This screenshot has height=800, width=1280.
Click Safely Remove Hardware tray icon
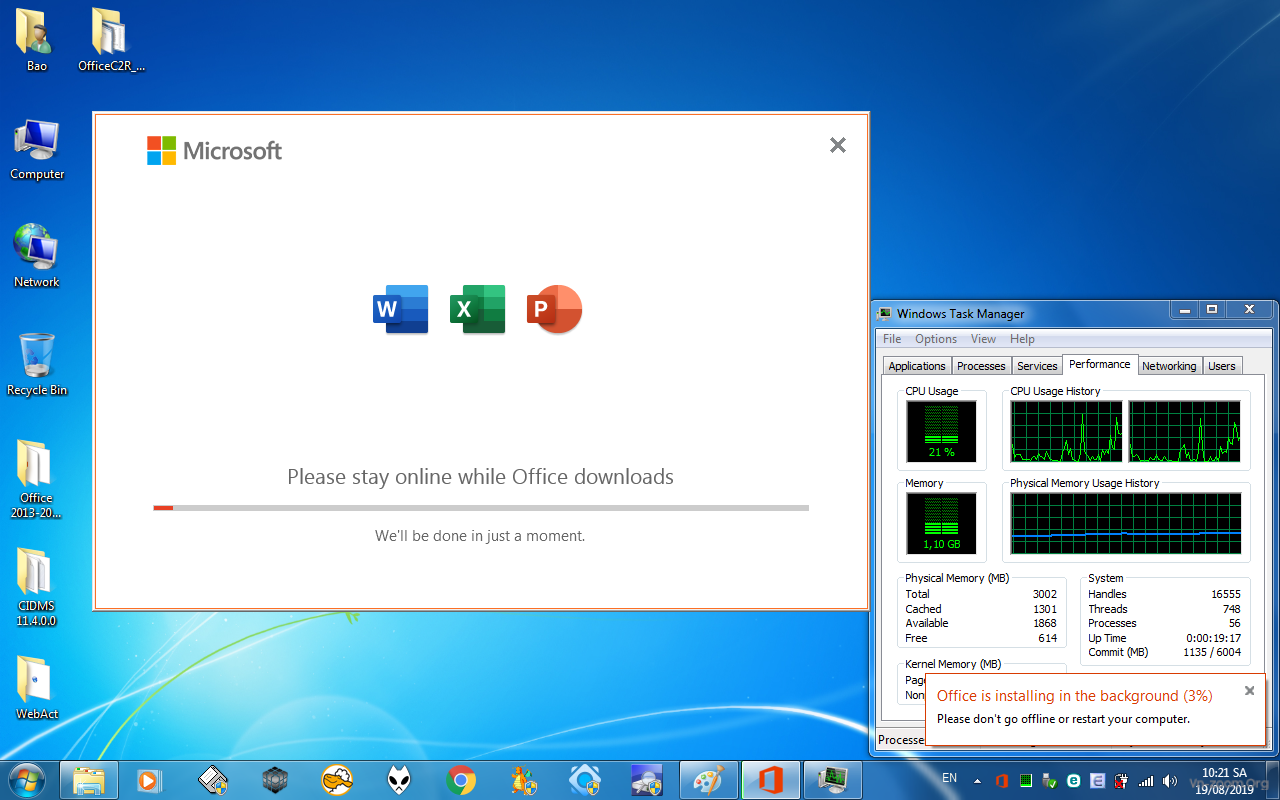1050,781
